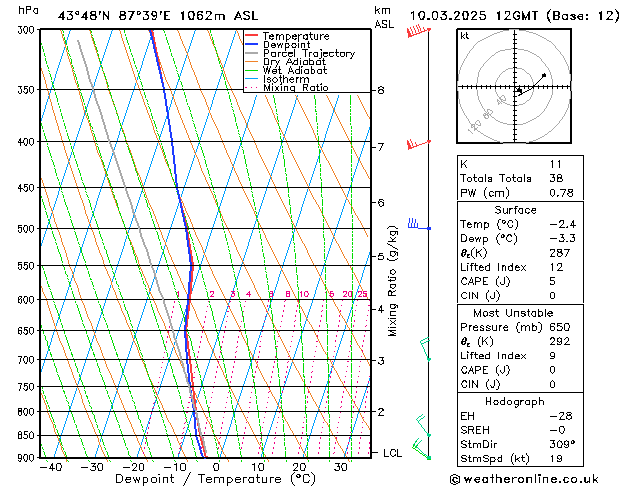Click the Hodograph section heading
The height and width of the screenshot is (486, 629).
tap(515, 401)
